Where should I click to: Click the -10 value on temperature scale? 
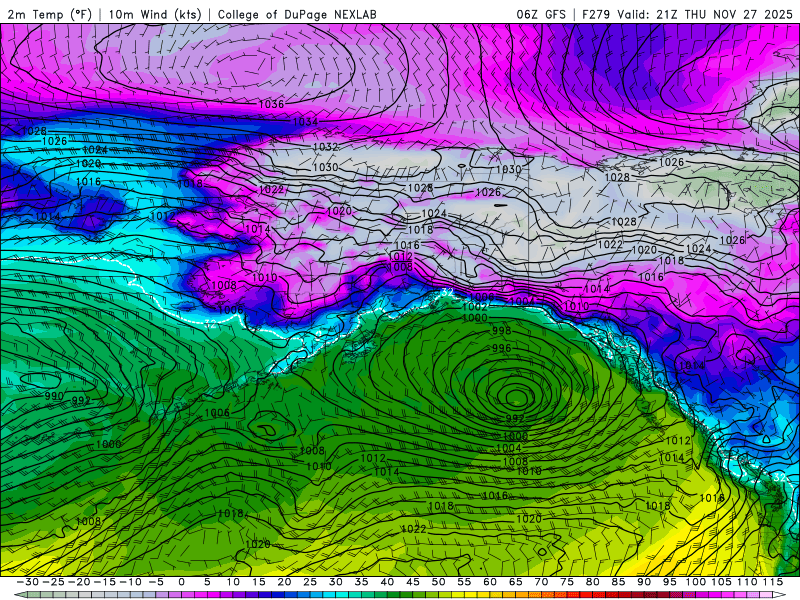click(130, 582)
